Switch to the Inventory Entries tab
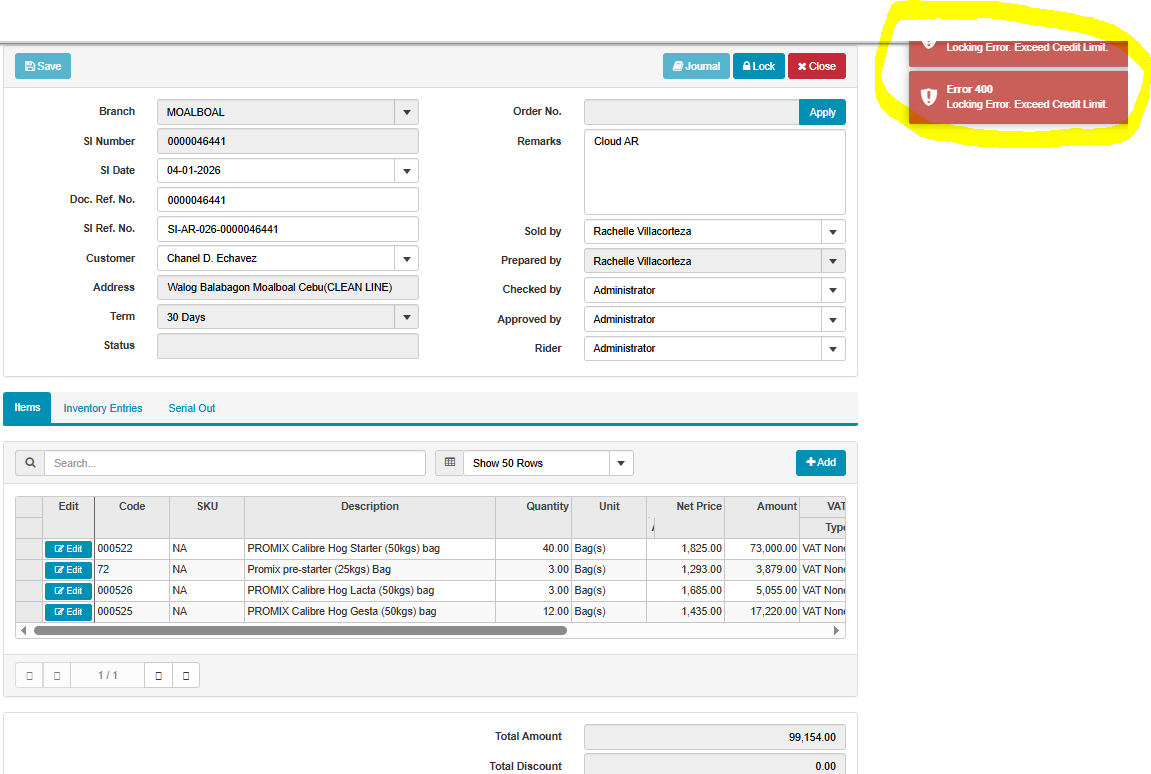 [103, 408]
